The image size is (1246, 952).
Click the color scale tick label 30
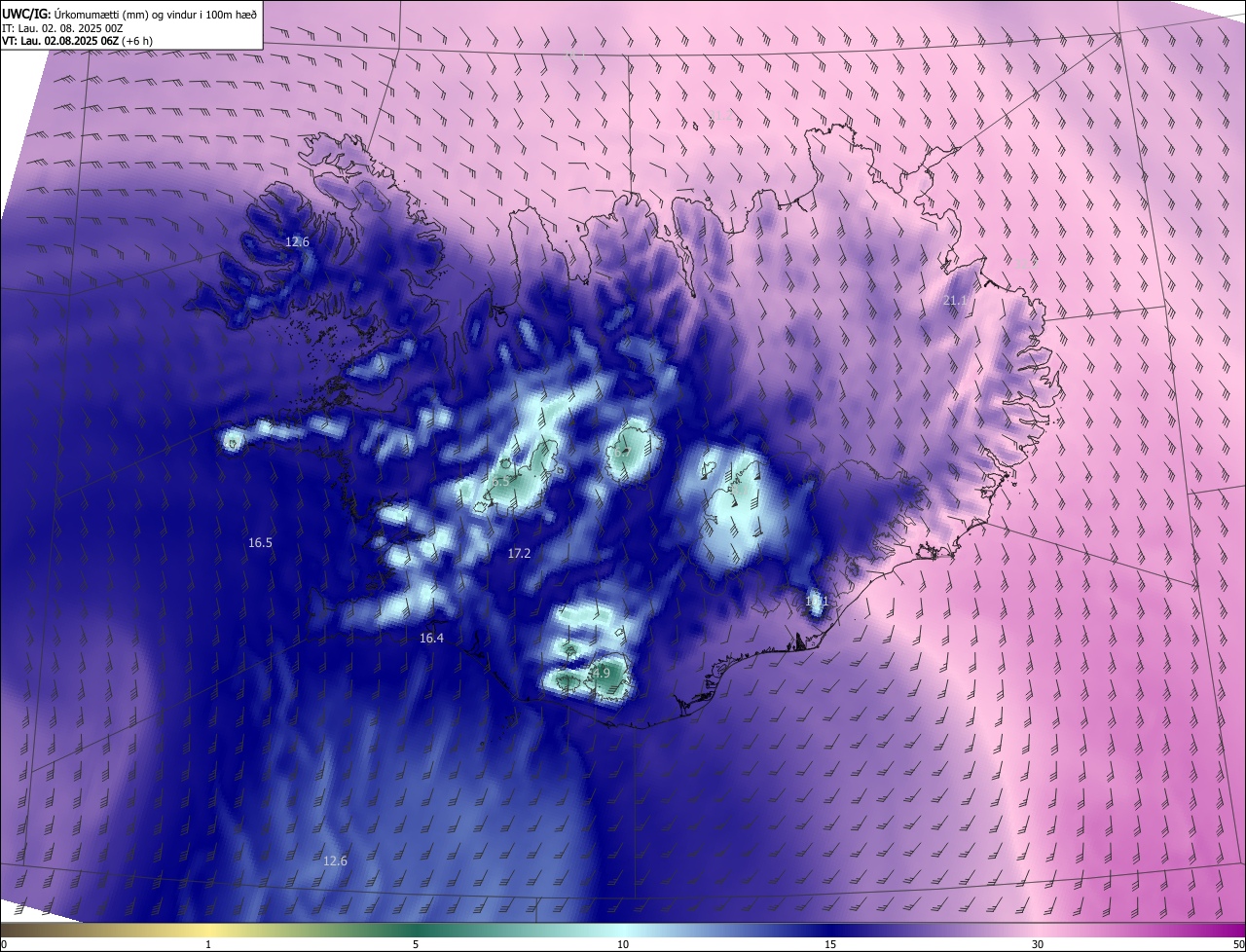1038,944
